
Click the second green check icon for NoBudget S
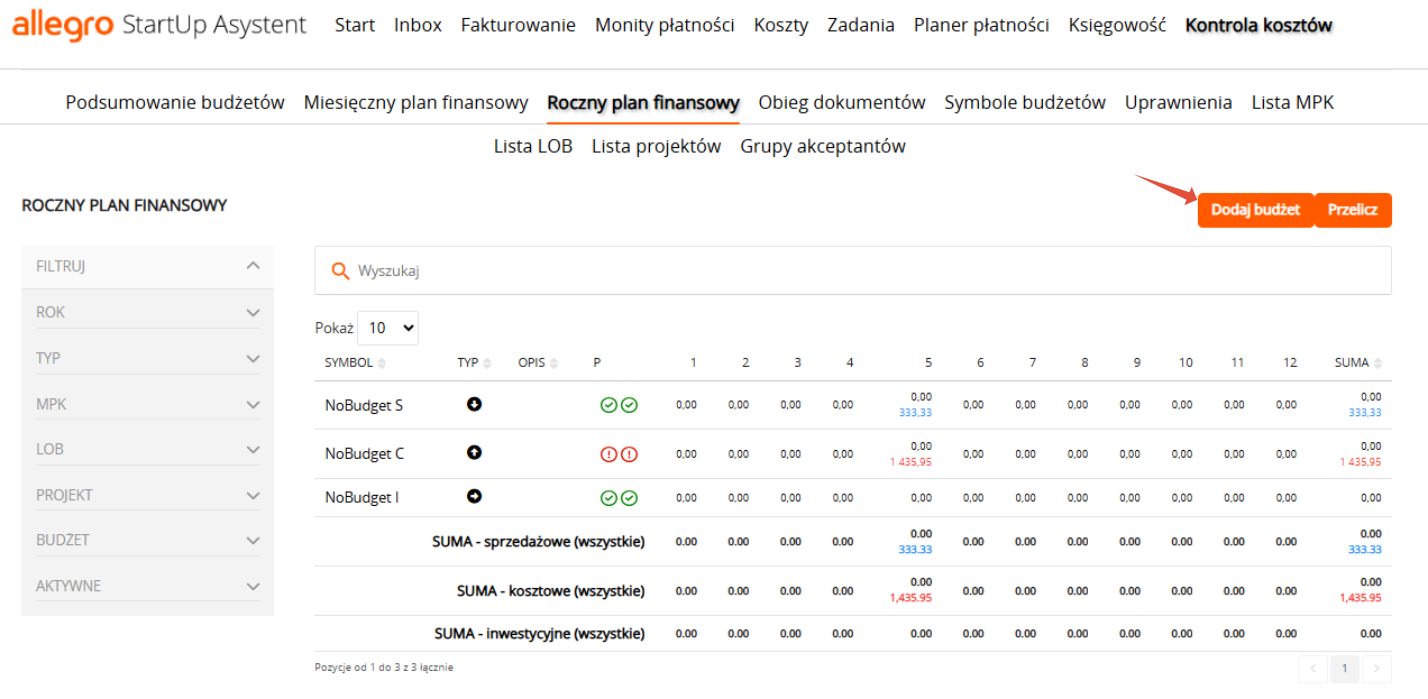click(629, 405)
